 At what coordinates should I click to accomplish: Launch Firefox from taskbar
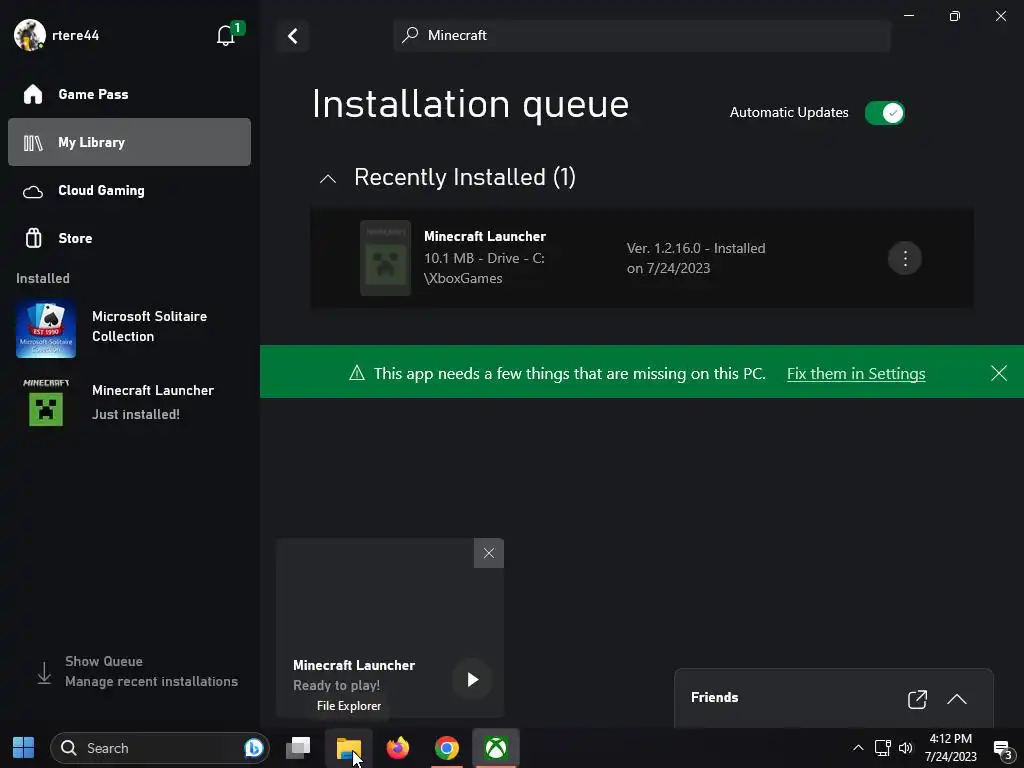[397, 748]
